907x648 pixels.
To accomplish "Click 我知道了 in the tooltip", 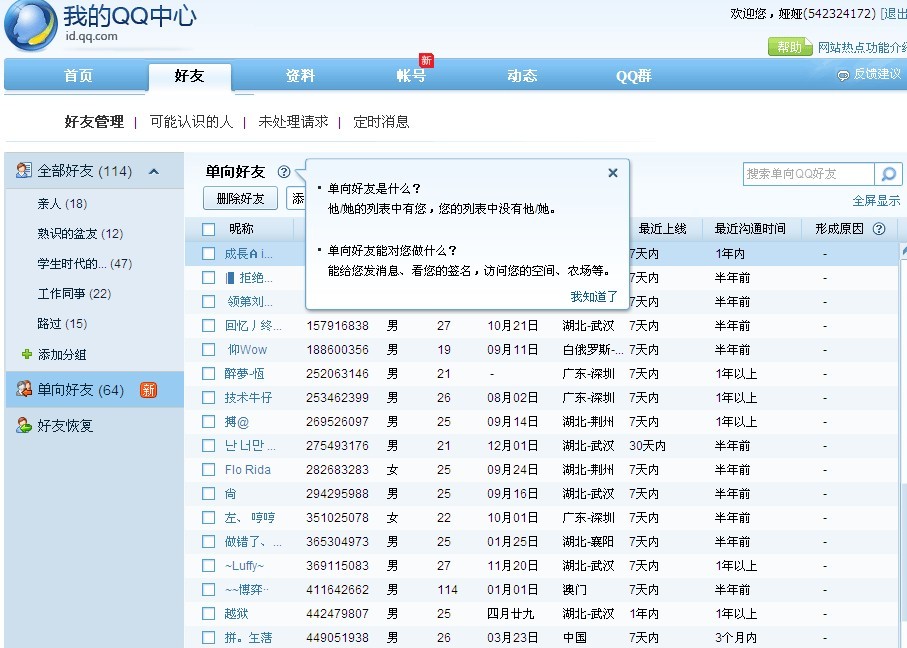I will tap(593, 297).
